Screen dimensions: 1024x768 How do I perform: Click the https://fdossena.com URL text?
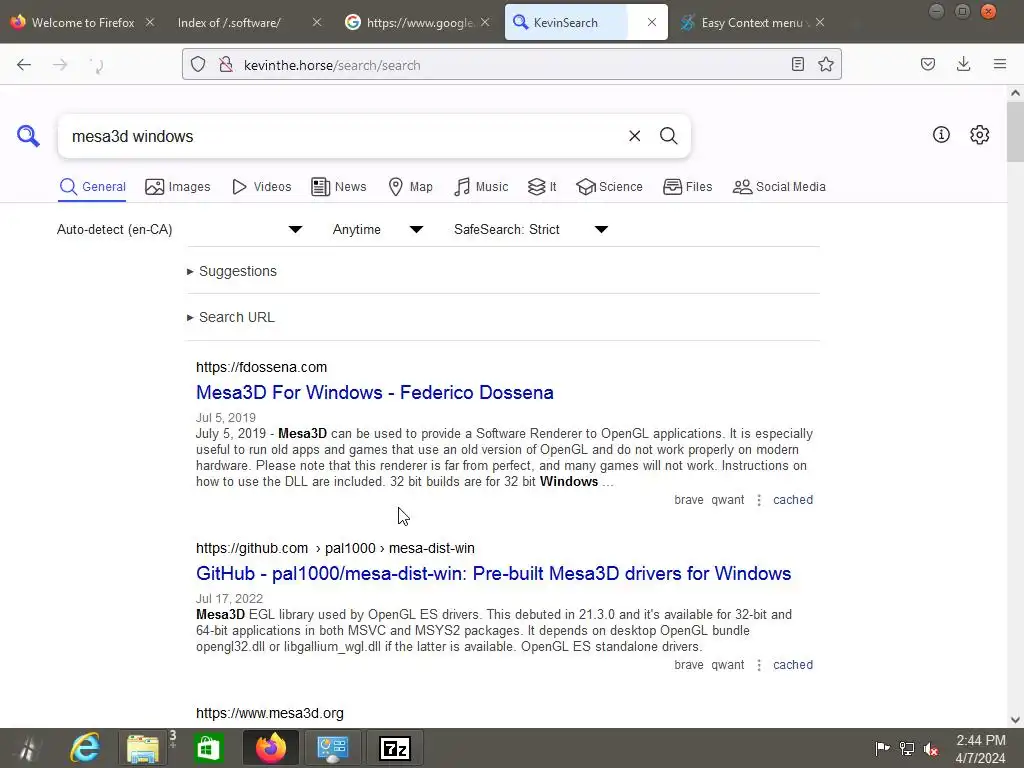[261, 367]
